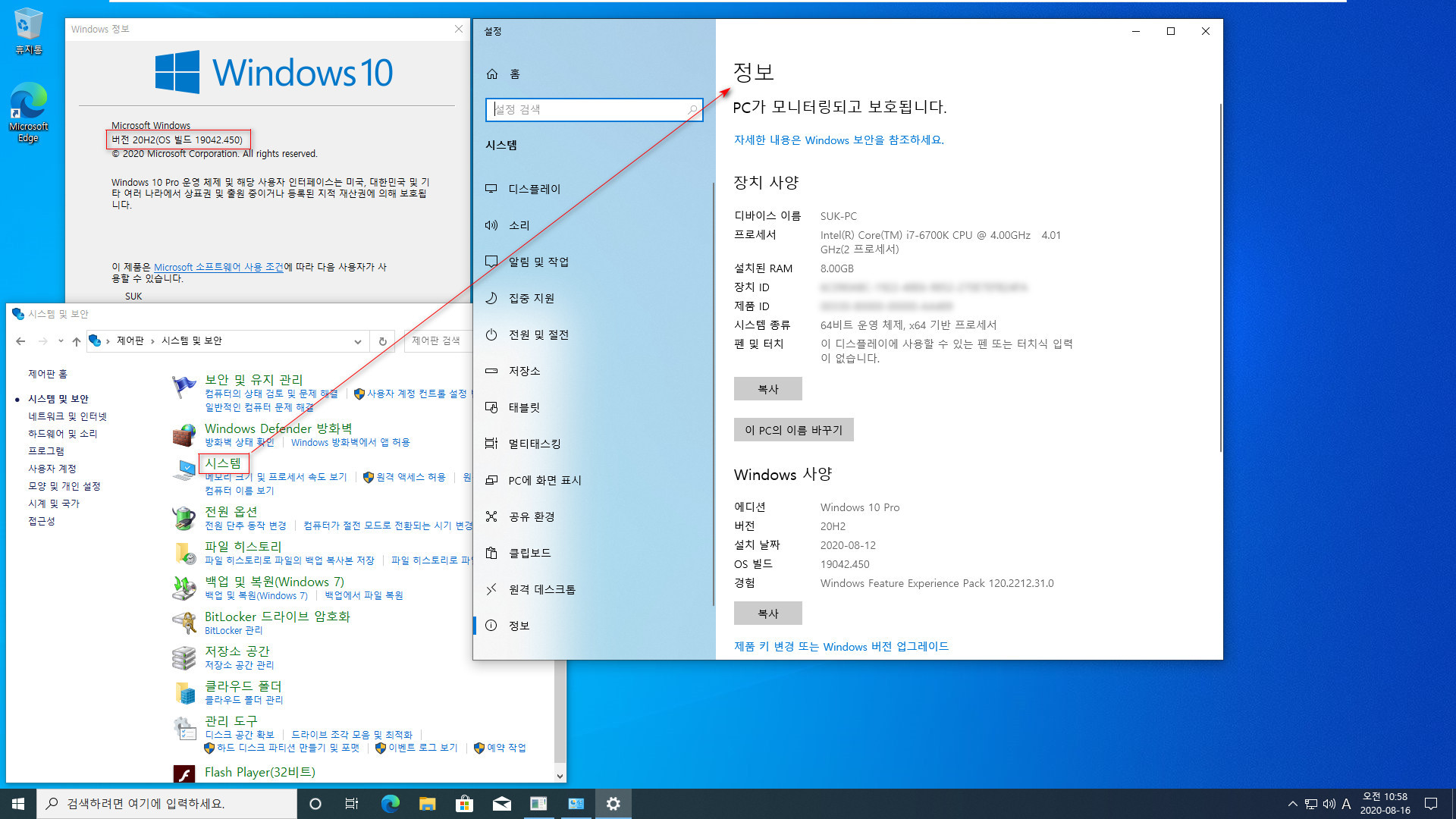
Task: Click Up arrow in Control Panel navigation
Action: point(77,341)
